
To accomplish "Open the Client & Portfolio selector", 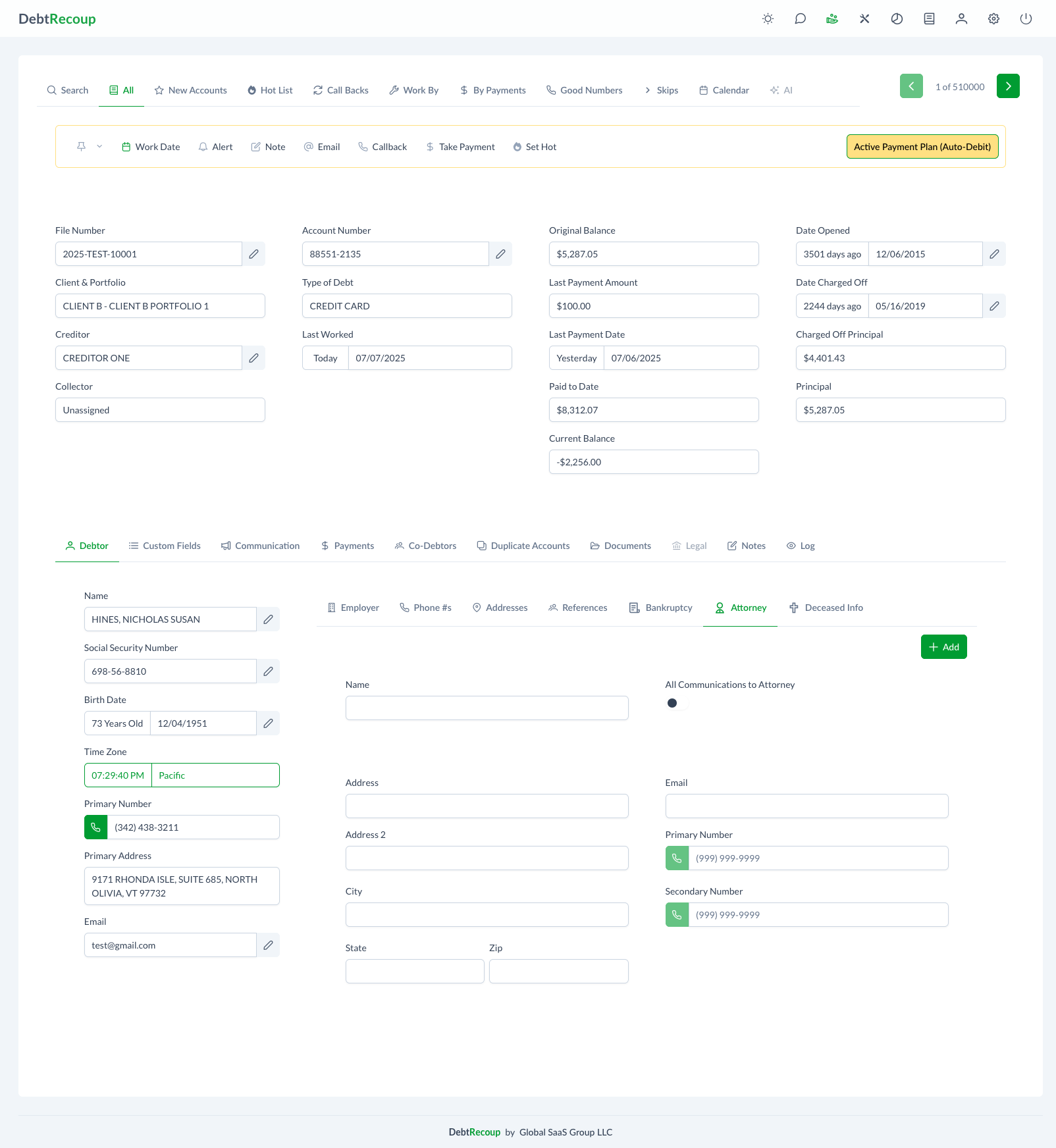I will coord(160,306).
